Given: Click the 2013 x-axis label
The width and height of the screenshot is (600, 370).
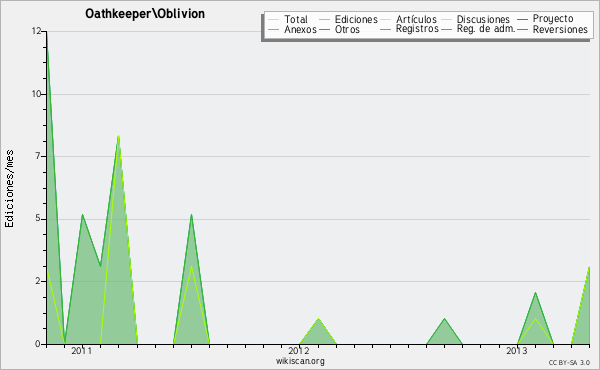Looking at the screenshot, I should pos(517,350).
